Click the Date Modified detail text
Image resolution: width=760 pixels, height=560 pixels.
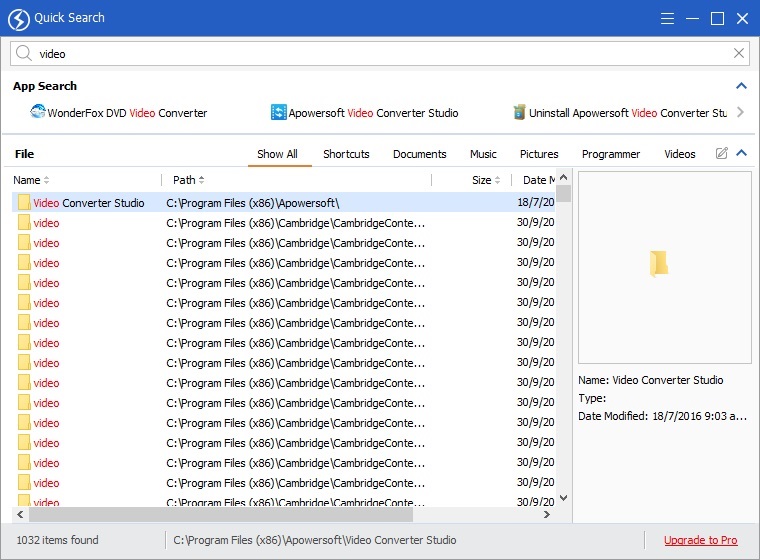(x=662, y=416)
